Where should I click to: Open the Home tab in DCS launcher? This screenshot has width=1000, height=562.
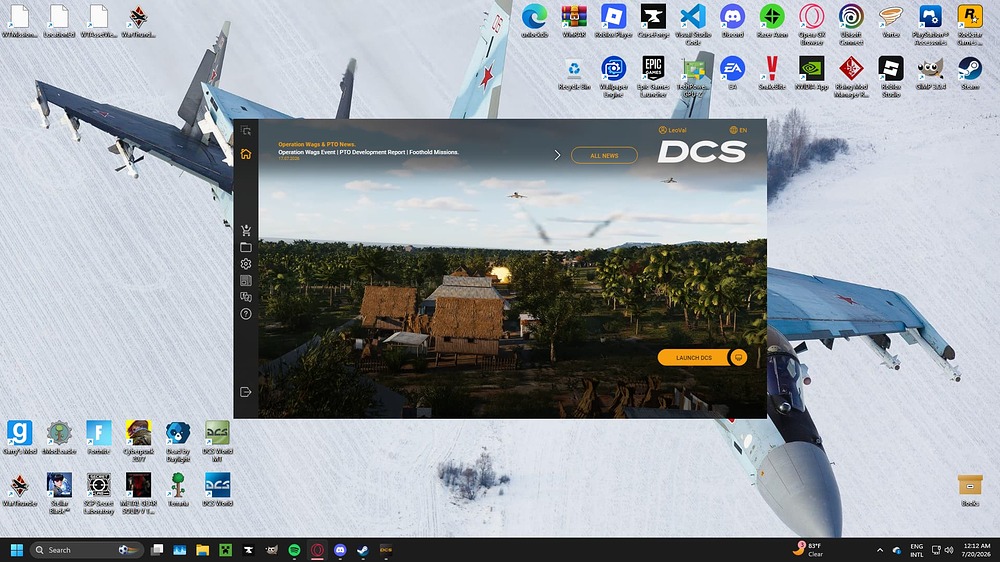[x=246, y=154]
